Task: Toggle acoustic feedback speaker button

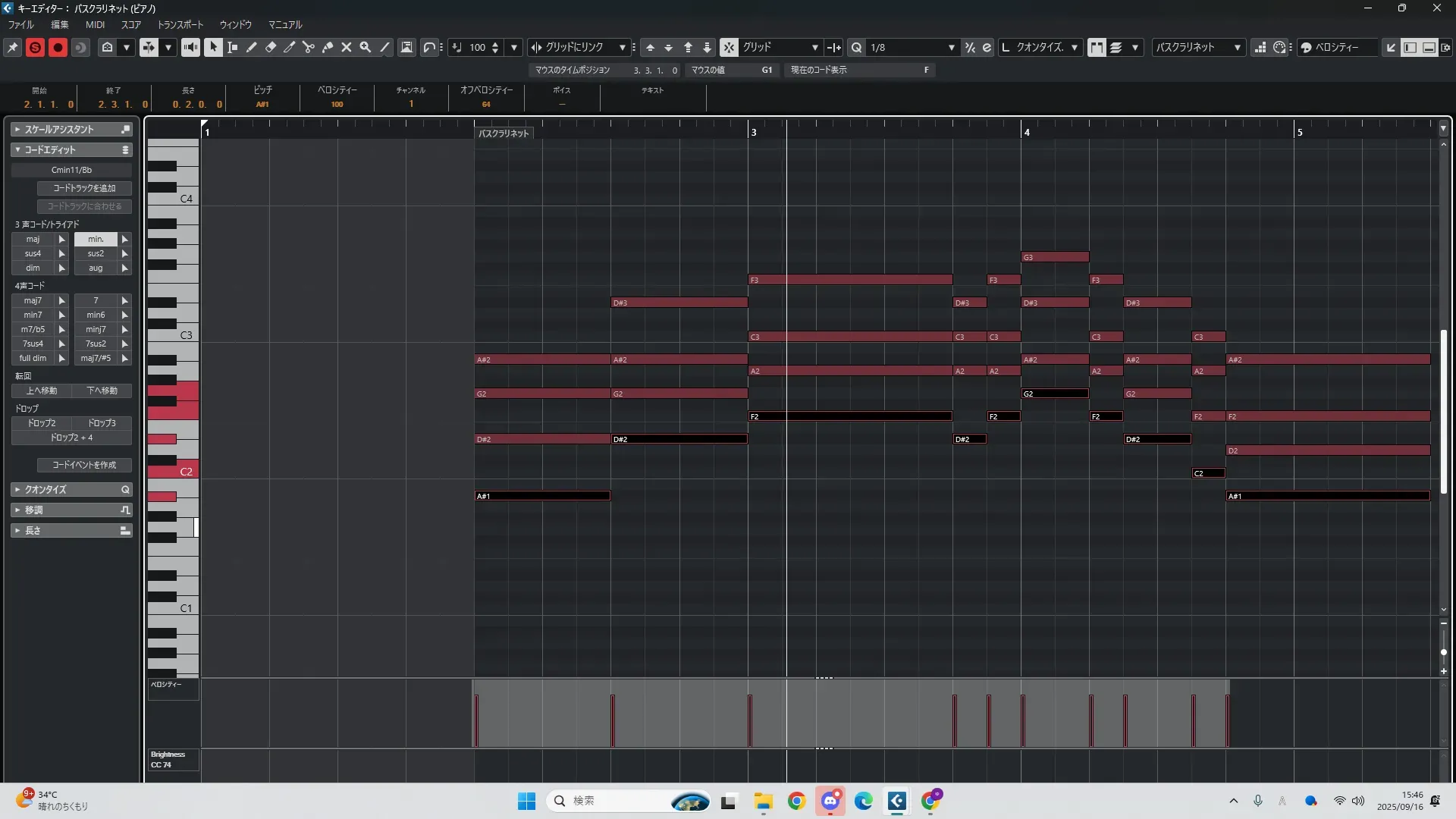Action: pyautogui.click(x=190, y=47)
